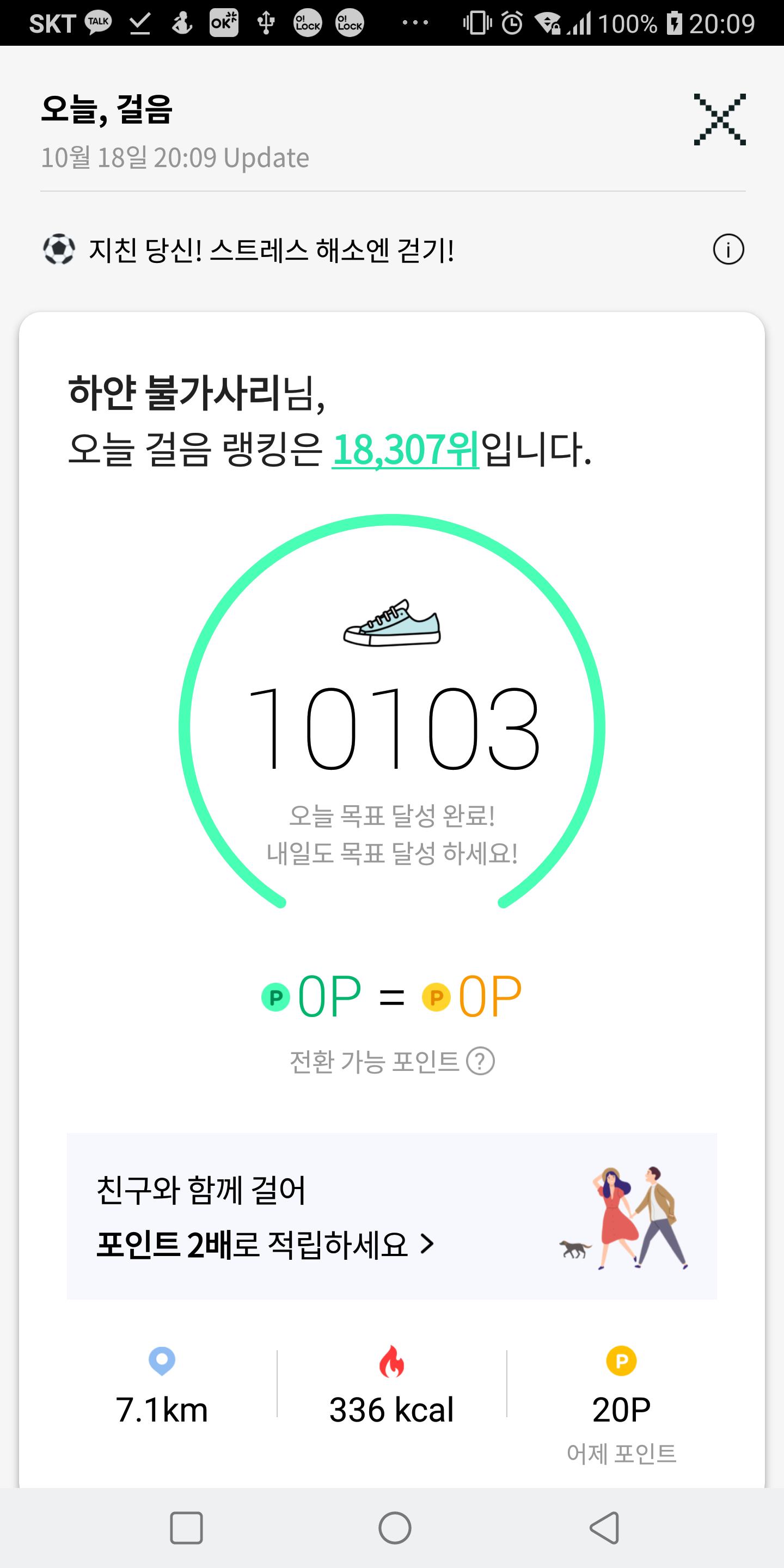This screenshot has width=784, height=1568.
Task: Close the 오늘, 걸음 screen
Action: [719, 120]
